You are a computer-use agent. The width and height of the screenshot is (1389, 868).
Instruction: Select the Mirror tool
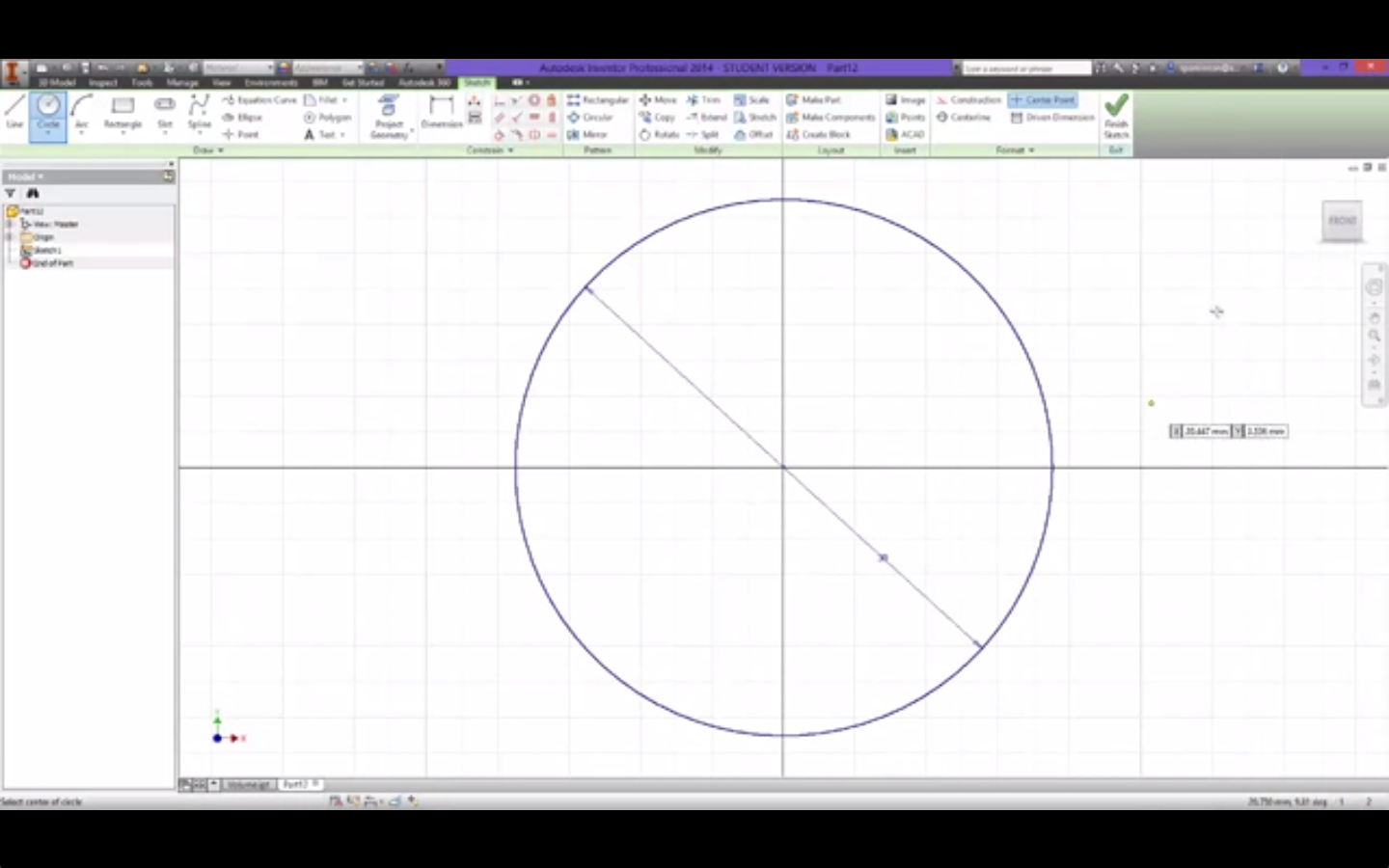(587, 135)
